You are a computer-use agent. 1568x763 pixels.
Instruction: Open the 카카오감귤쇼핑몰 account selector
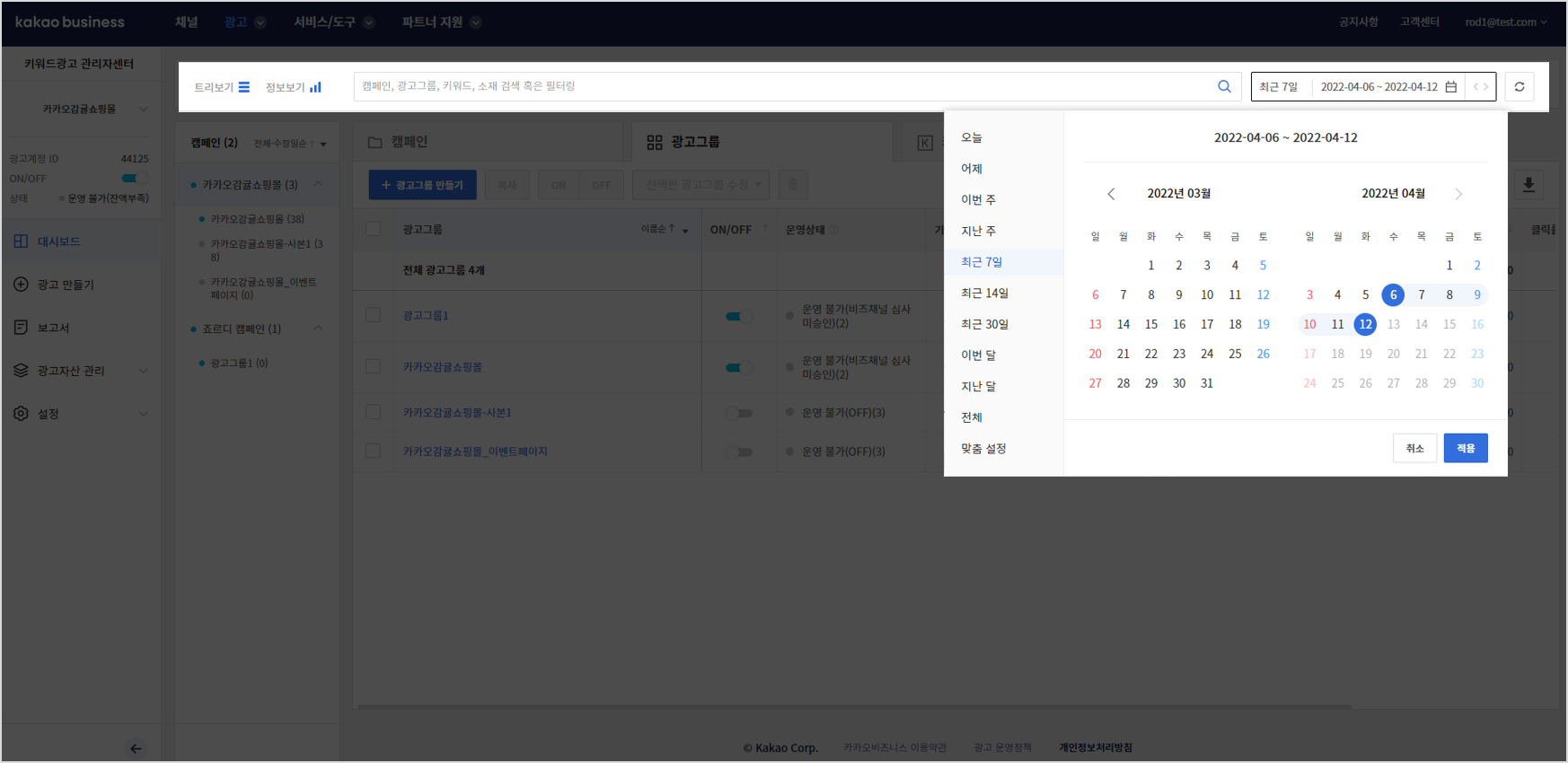click(x=94, y=109)
